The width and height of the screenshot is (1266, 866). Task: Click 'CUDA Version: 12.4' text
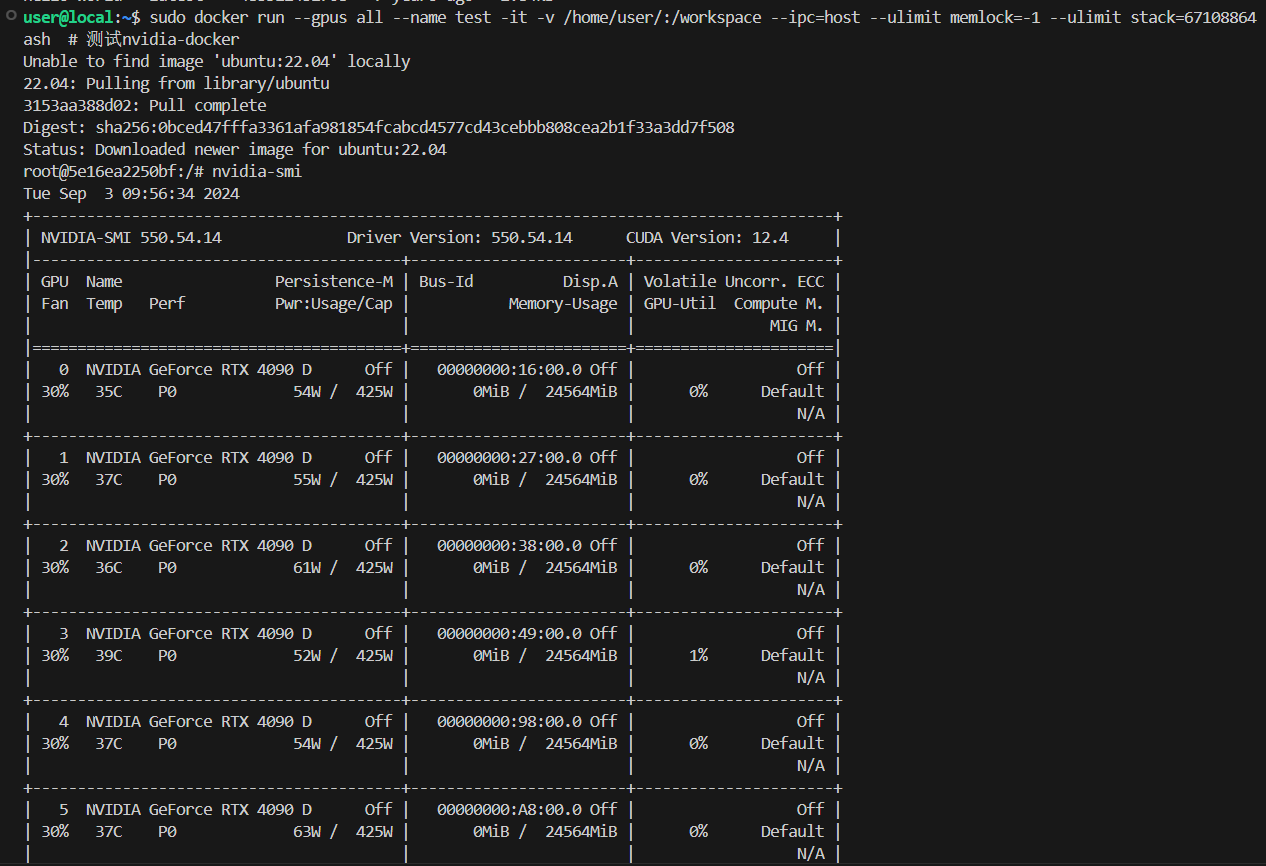707,238
